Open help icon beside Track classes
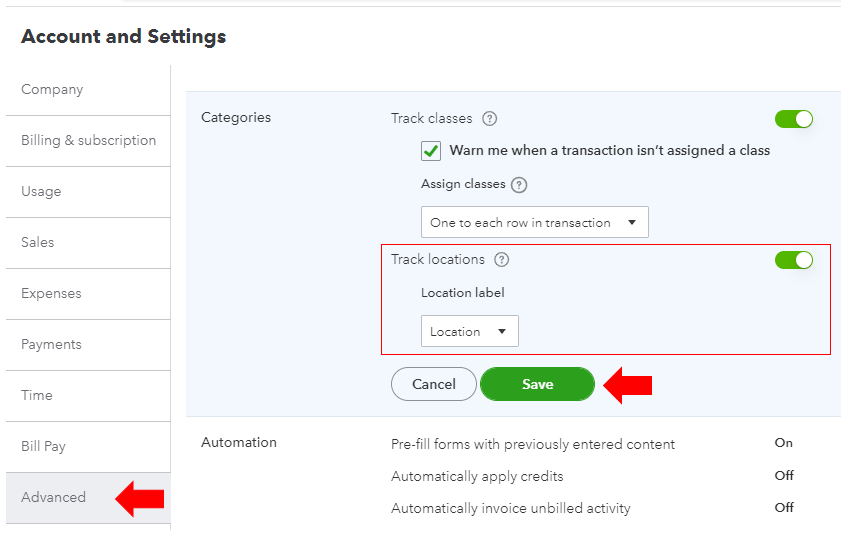The image size is (851, 540). [x=490, y=118]
